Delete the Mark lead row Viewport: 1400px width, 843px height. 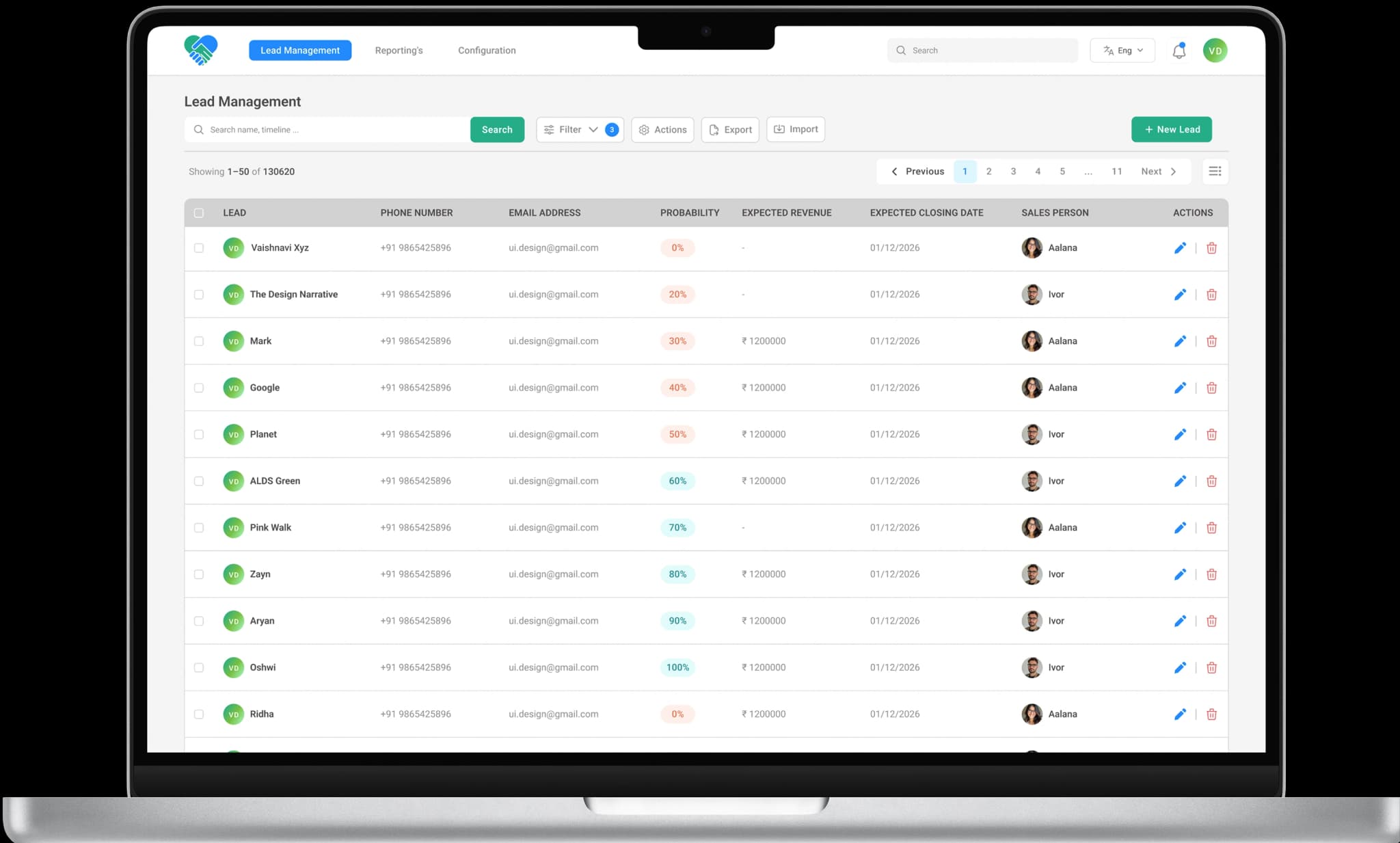click(x=1211, y=341)
